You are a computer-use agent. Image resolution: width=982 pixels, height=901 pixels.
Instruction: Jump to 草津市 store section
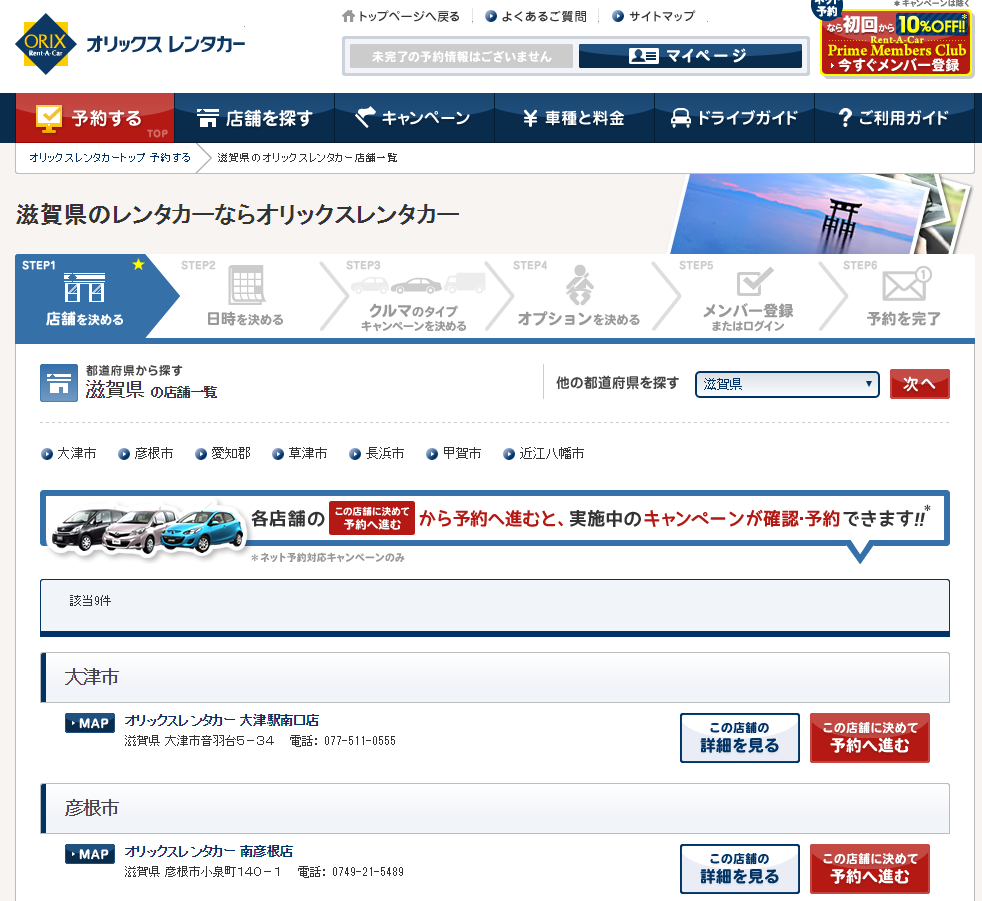point(307,454)
